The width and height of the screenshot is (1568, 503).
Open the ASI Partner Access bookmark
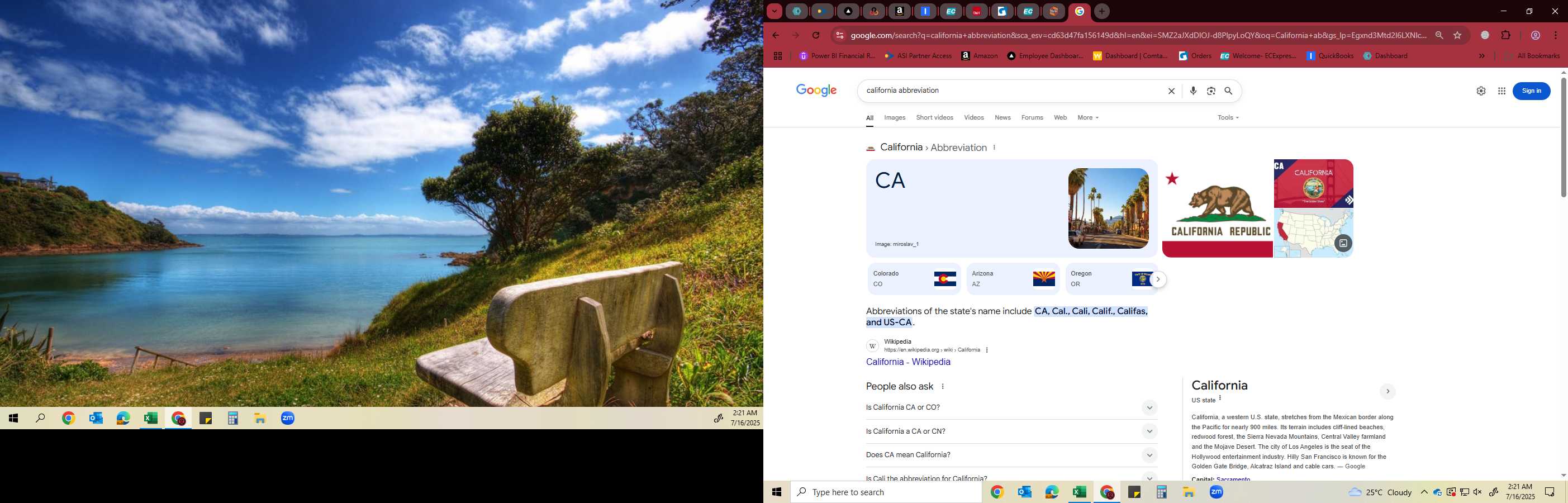point(918,56)
